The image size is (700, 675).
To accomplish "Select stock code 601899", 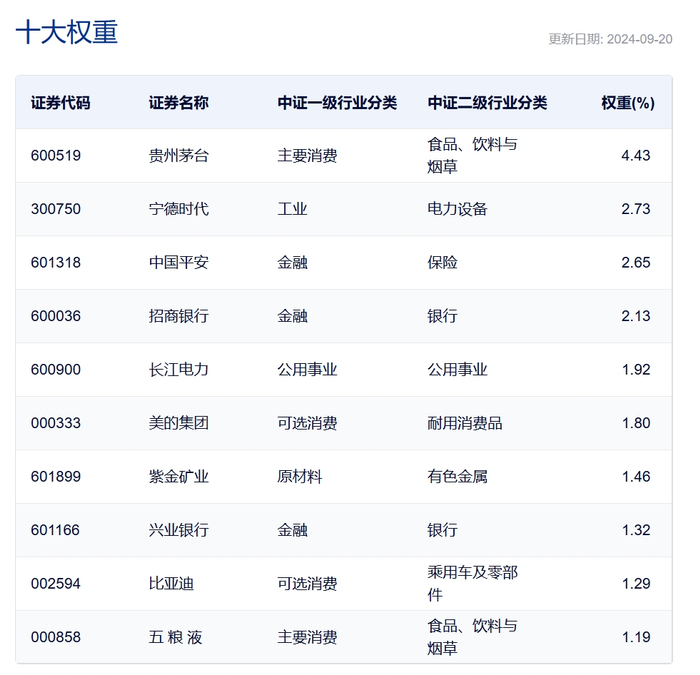I will pos(56,476).
